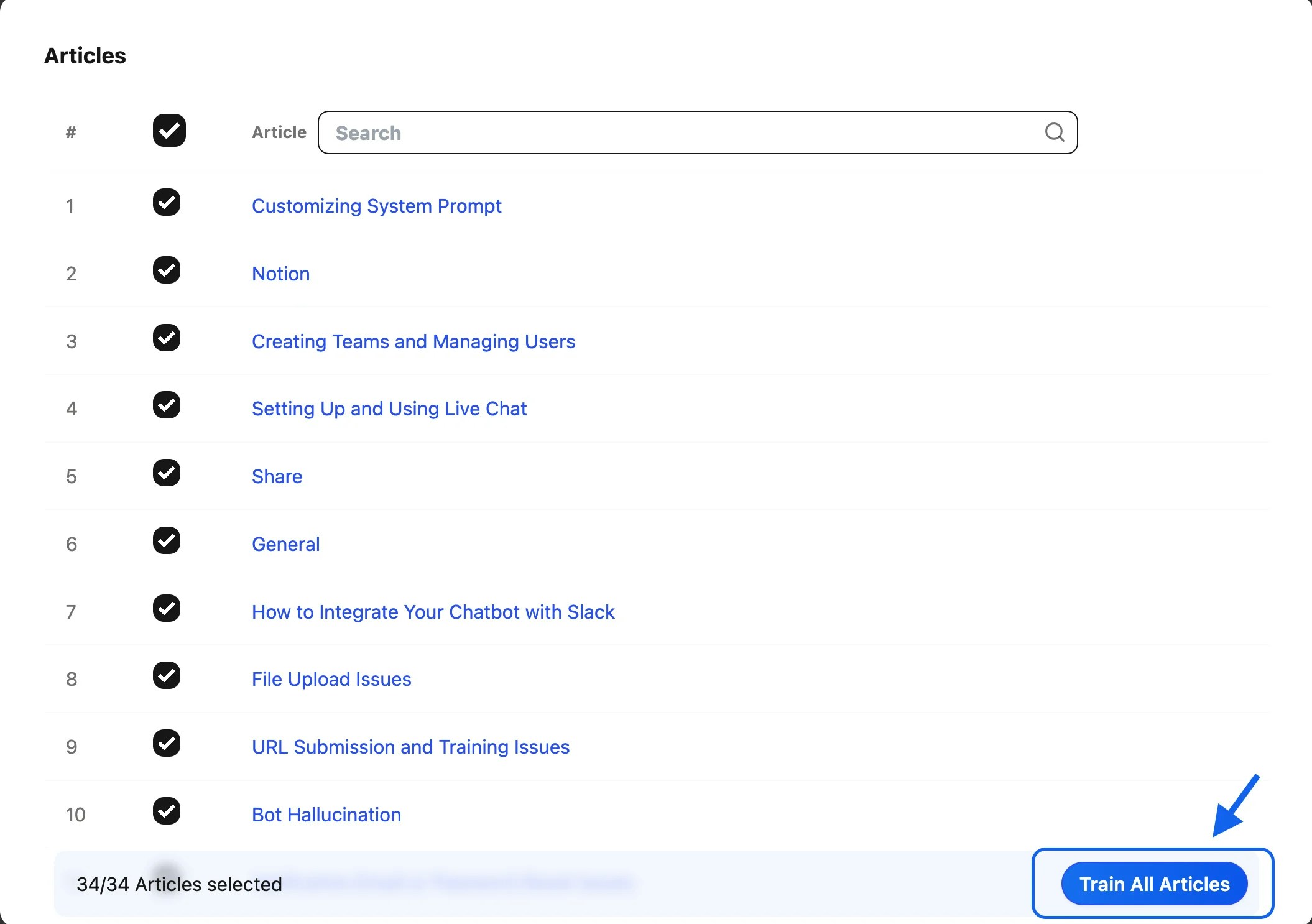
Task: Uncheck the Notion article checkbox
Action: pyautogui.click(x=166, y=270)
